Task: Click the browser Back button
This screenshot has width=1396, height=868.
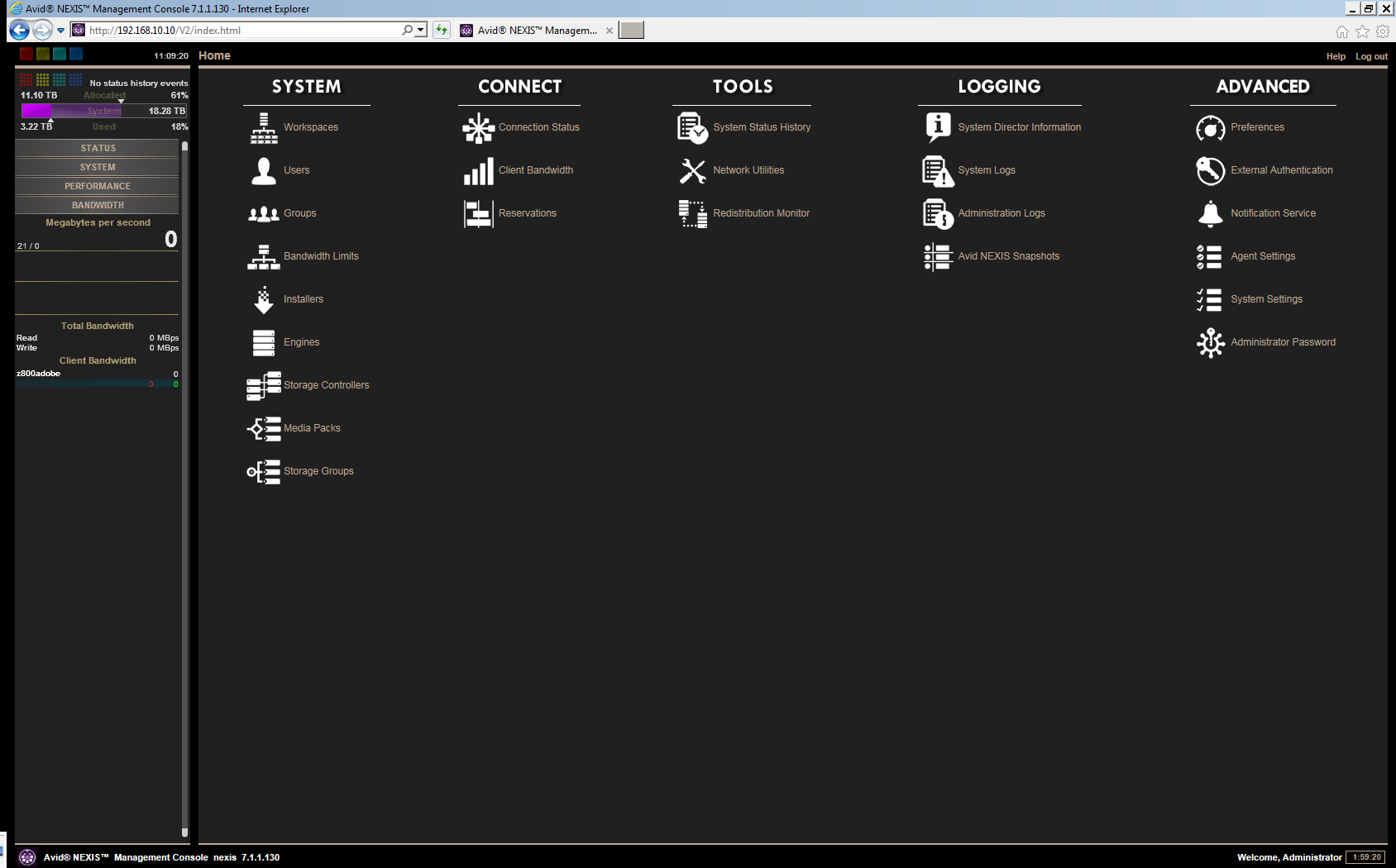Action: (19, 31)
